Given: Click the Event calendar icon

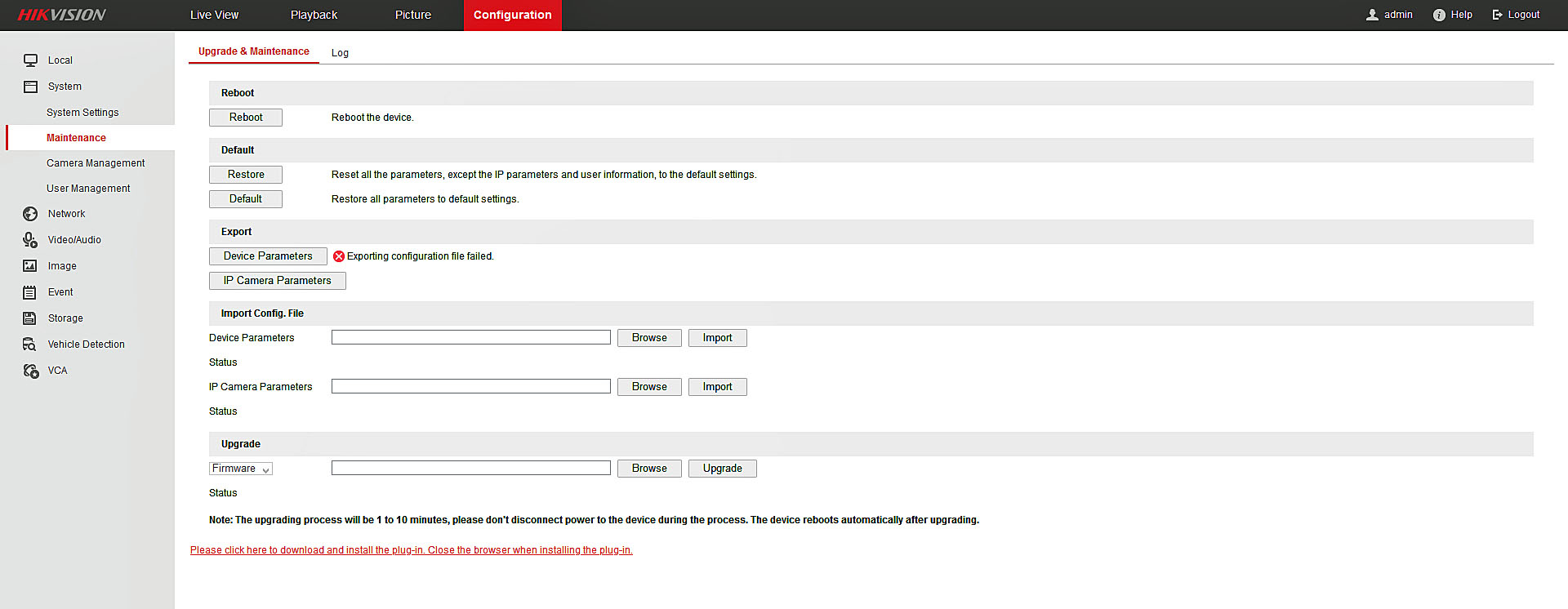Looking at the screenshot, I should pyautogui.click(x=30, y=292).
